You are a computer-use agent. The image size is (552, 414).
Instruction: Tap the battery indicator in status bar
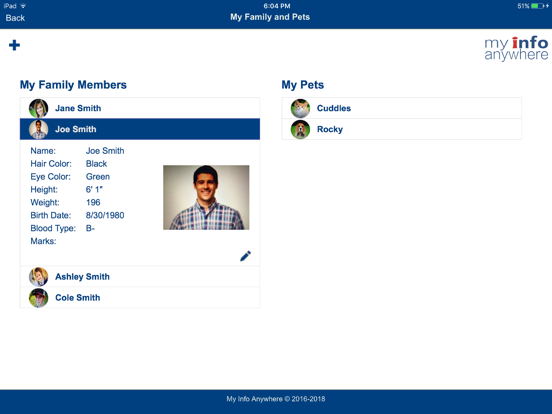tap(537, 6)
